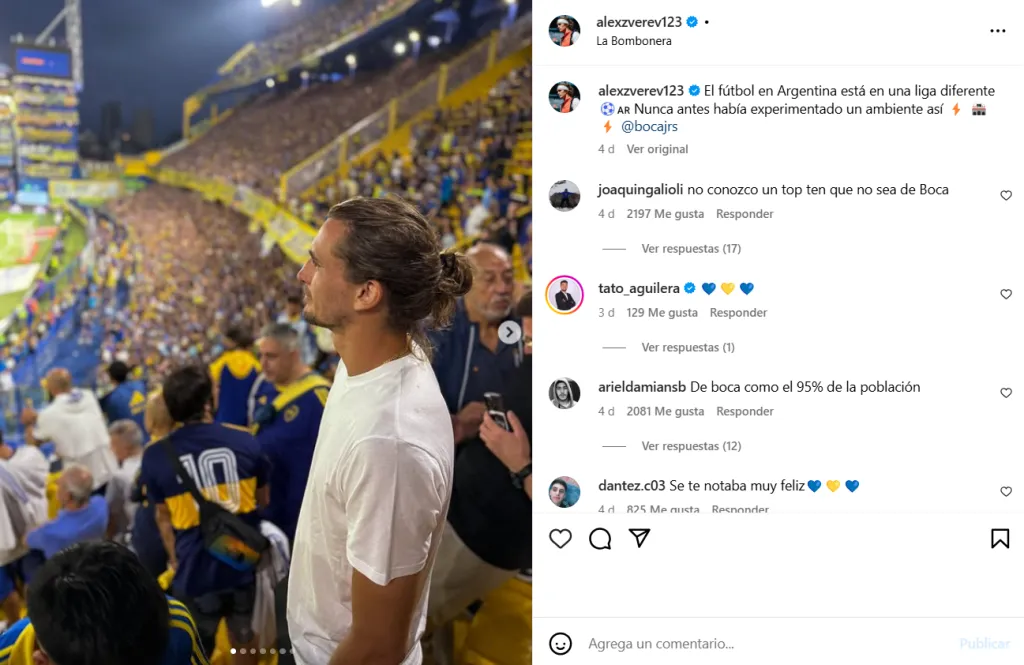Image resolution: width=1024 pixels, height=665 pixels.
Task: Expand 'Ver respuestas (12)' replies
Action: point(691,446)
